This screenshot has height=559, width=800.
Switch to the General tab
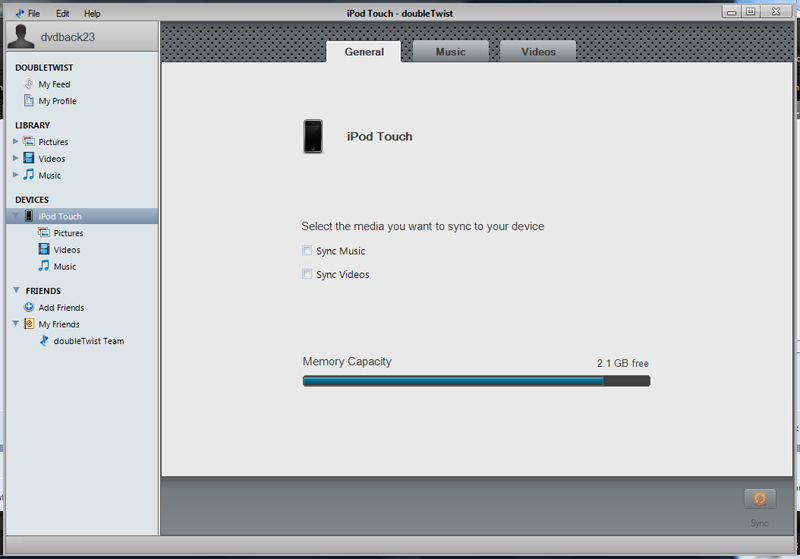tap(364, 52)
